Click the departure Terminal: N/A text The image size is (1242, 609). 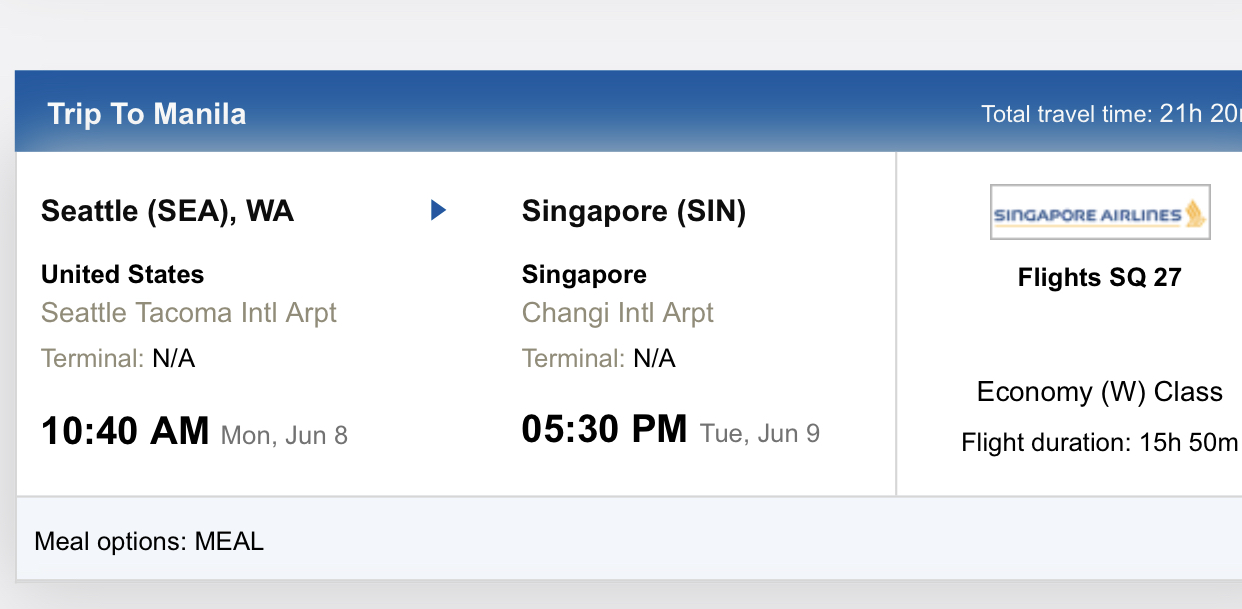pos(117,358)
